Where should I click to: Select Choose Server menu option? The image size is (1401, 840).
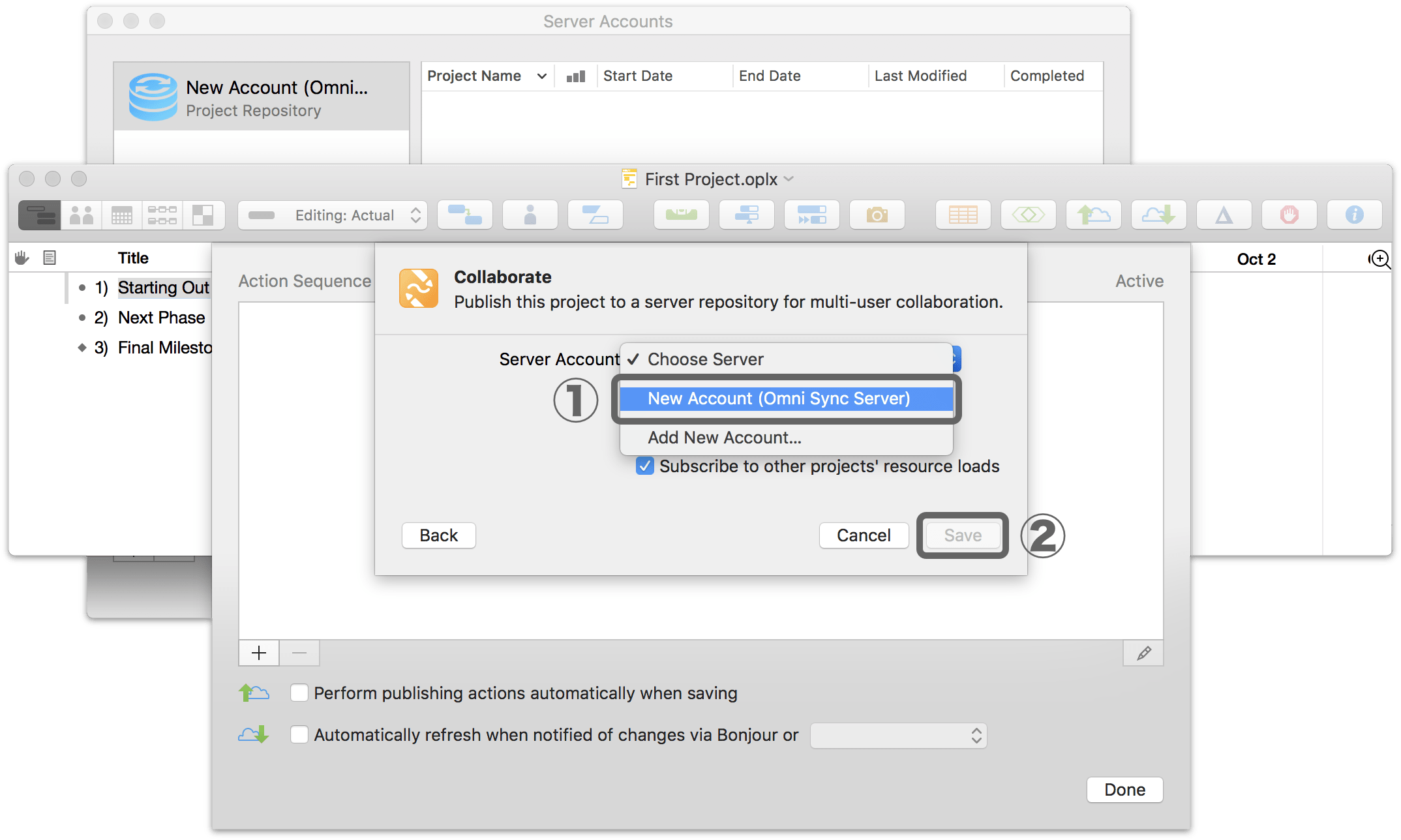[786, 359]
